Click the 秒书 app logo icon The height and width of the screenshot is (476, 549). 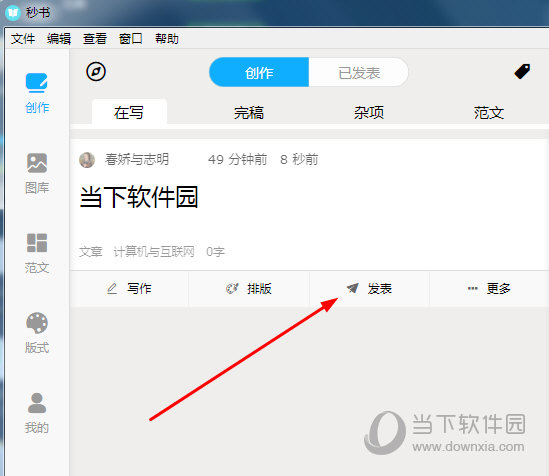click(13, 13)
